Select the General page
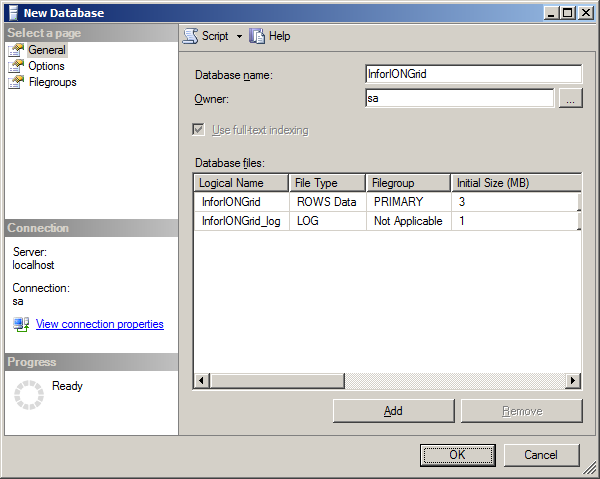This screenshot has width=600, height=479. coord(46,50)
